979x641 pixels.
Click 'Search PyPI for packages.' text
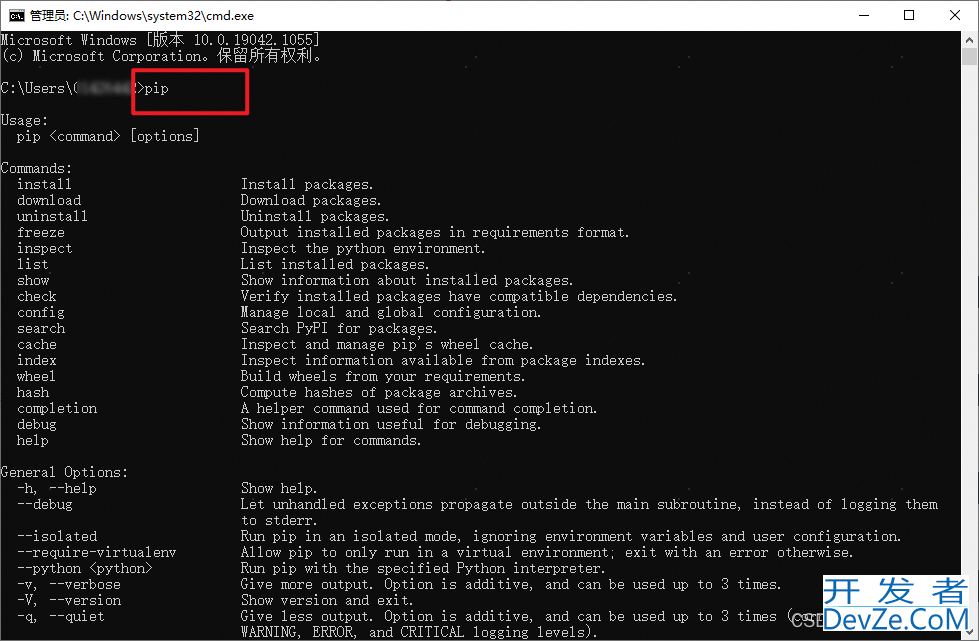coord(339,329)
